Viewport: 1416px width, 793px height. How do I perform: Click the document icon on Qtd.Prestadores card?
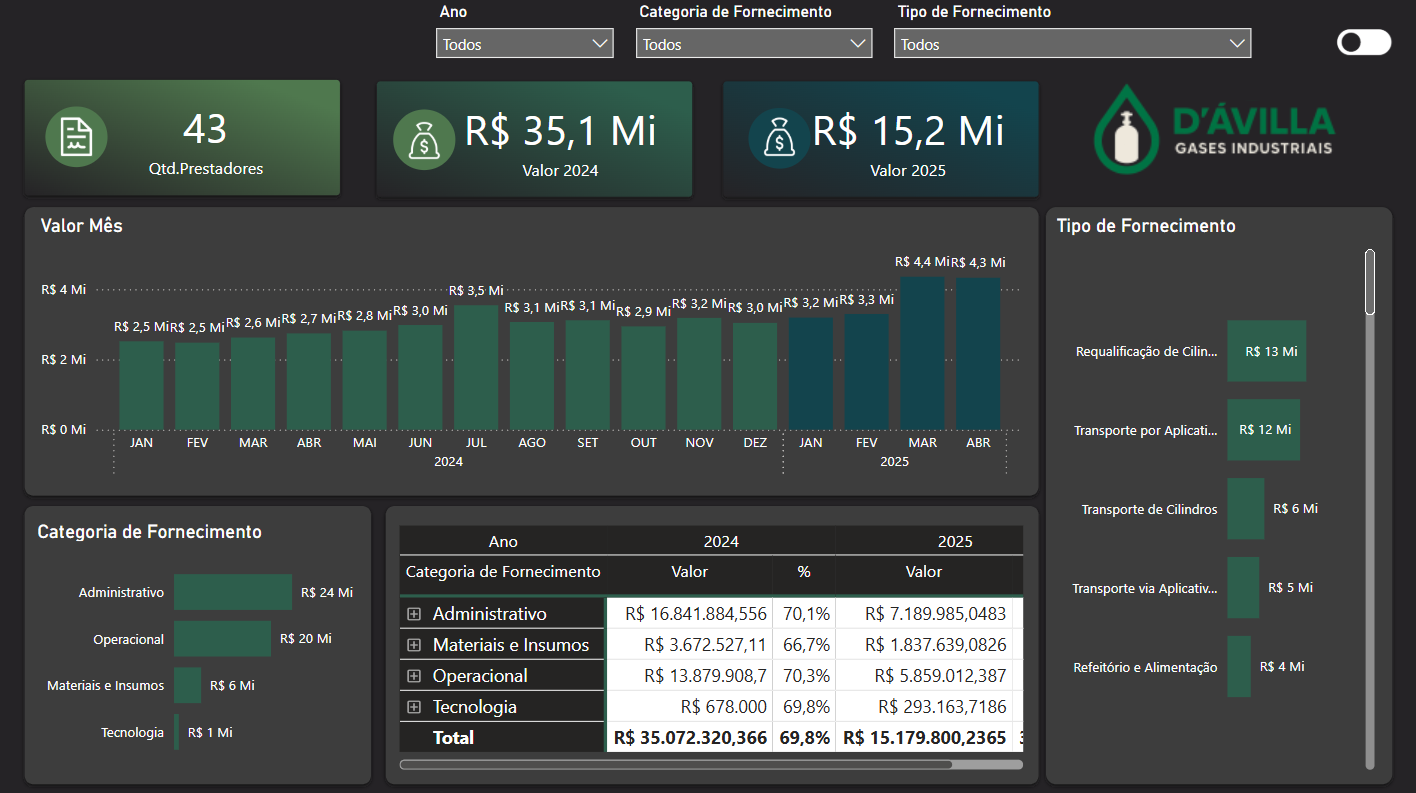click(76, 137)
